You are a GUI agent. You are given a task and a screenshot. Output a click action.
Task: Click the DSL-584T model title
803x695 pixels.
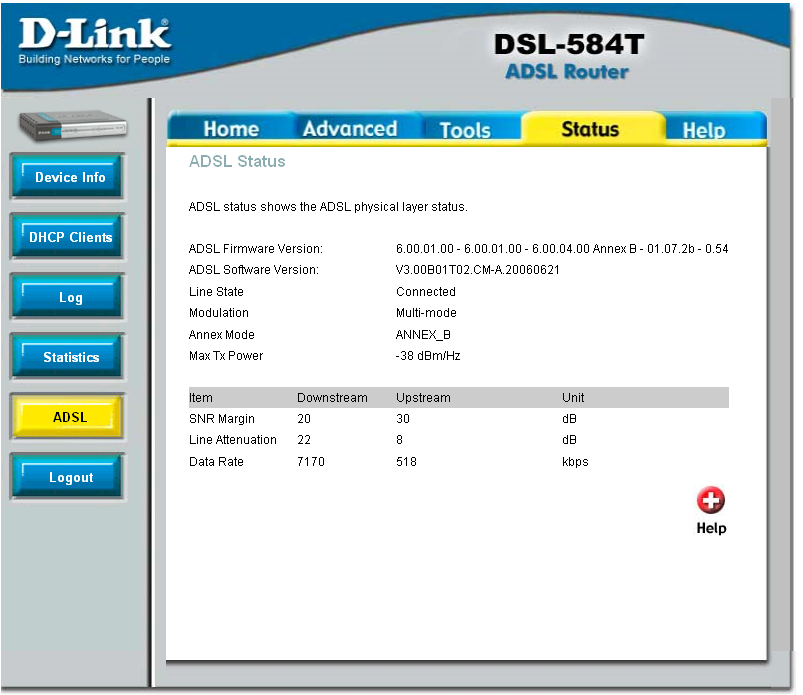pyautogui.click(x=569, y=44)
